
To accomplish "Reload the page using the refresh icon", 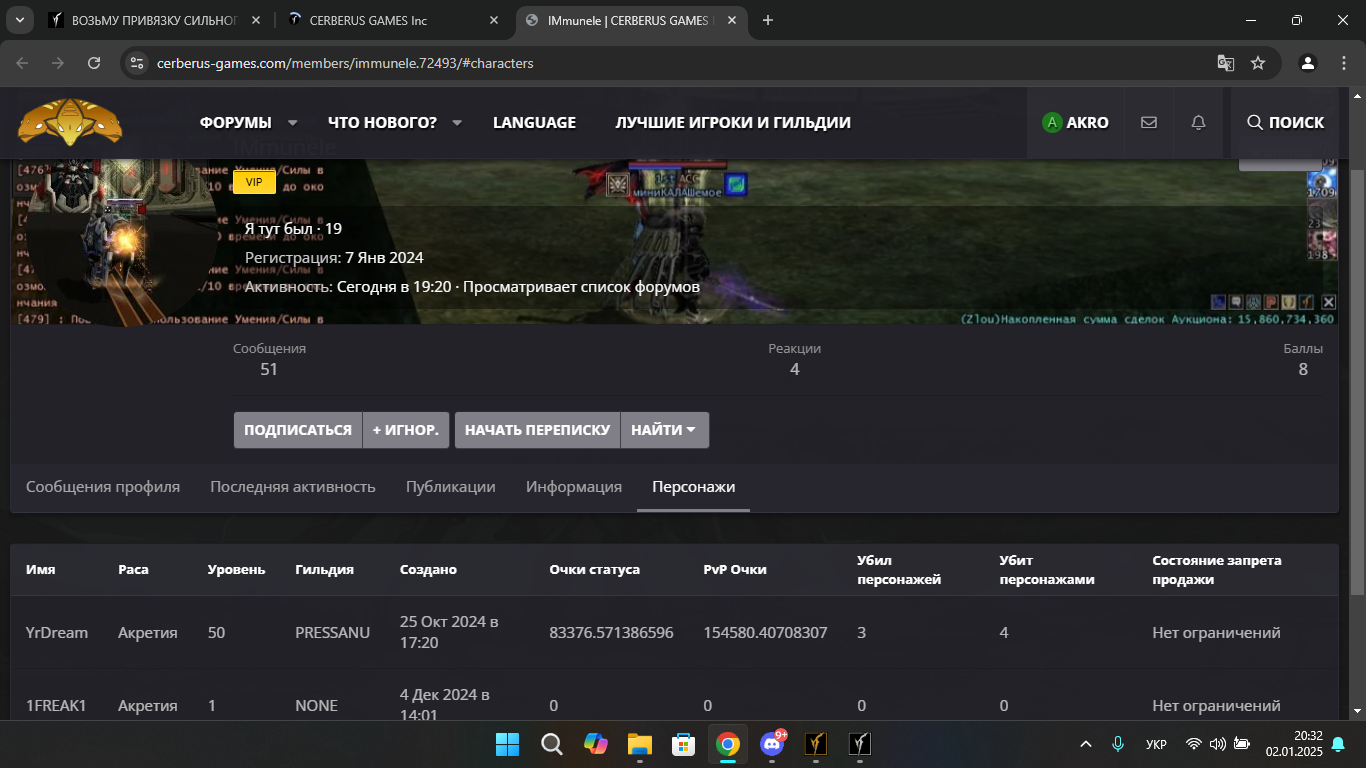I will (x=94, y=63).
